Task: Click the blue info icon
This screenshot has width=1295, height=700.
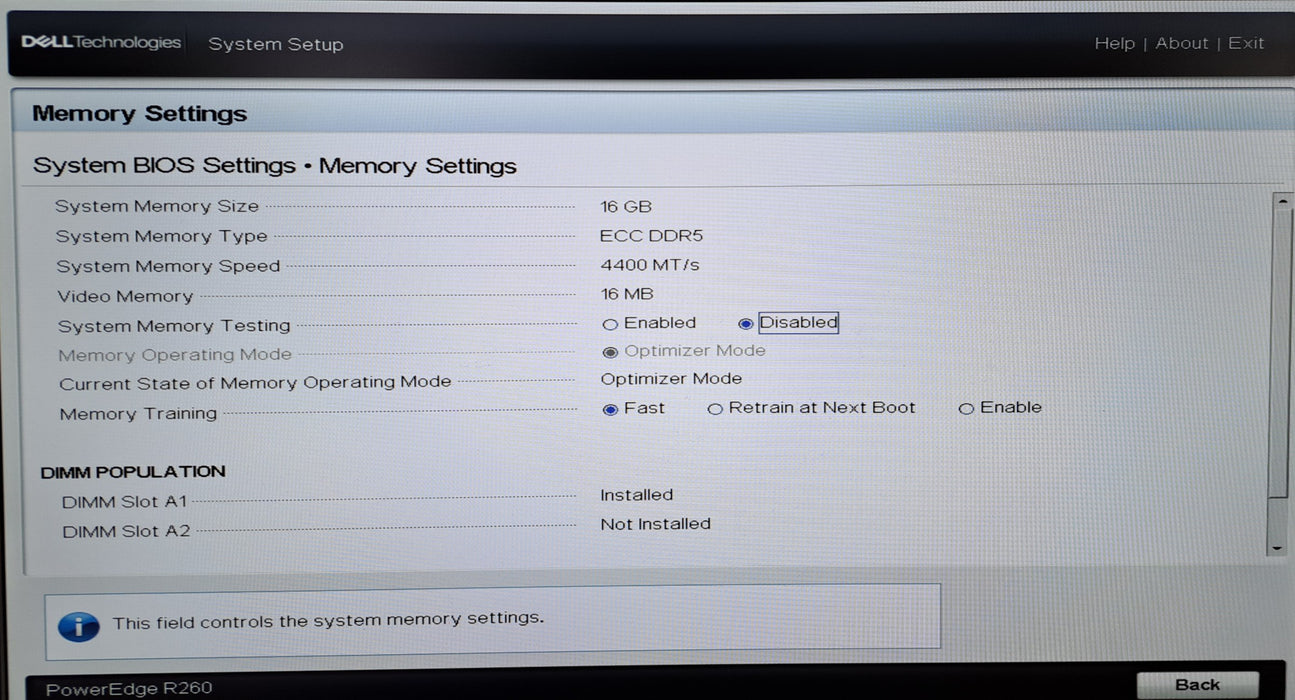Action: [x=78, y=626]
